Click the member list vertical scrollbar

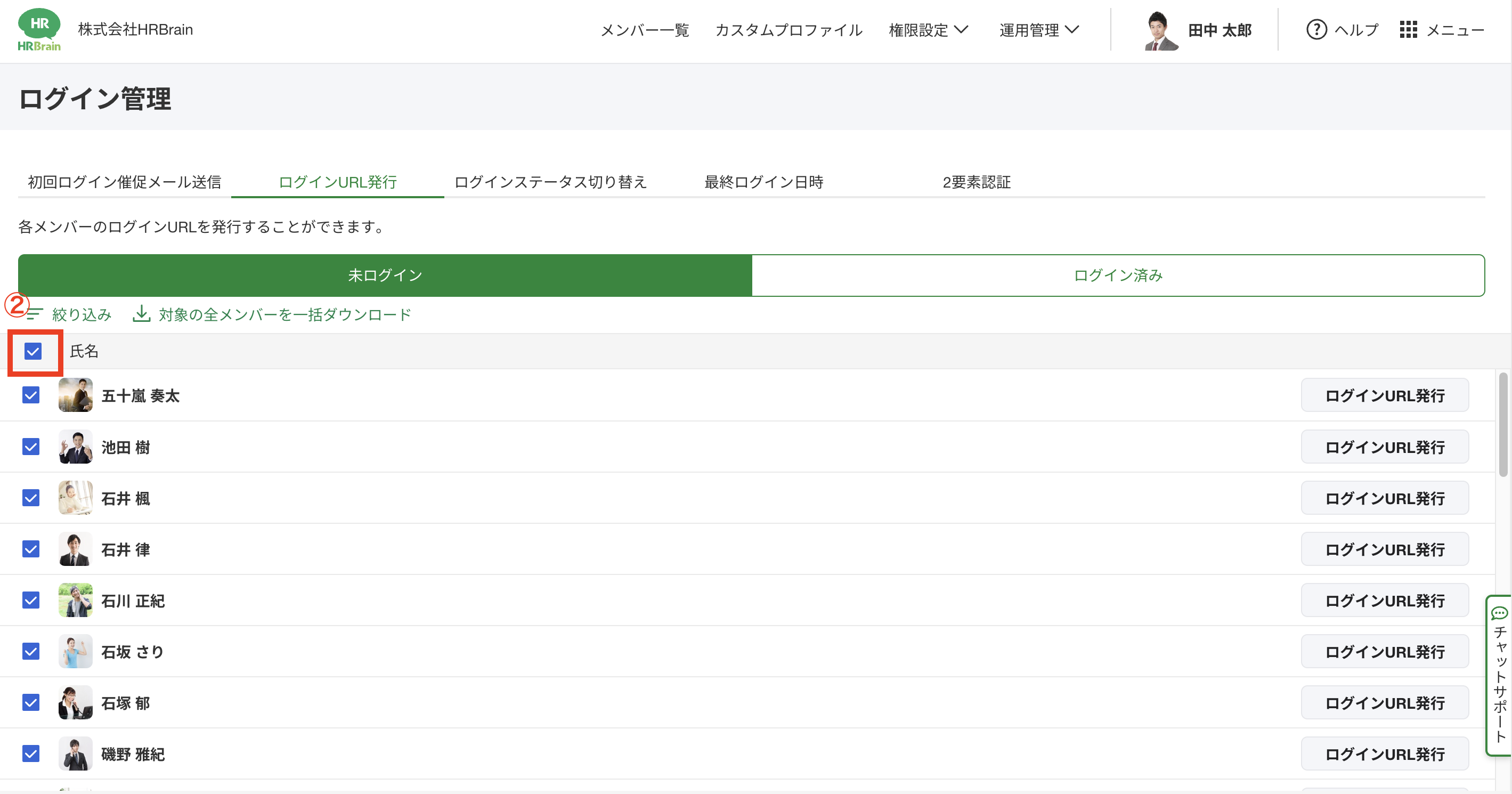click(x=1502, y=425)
